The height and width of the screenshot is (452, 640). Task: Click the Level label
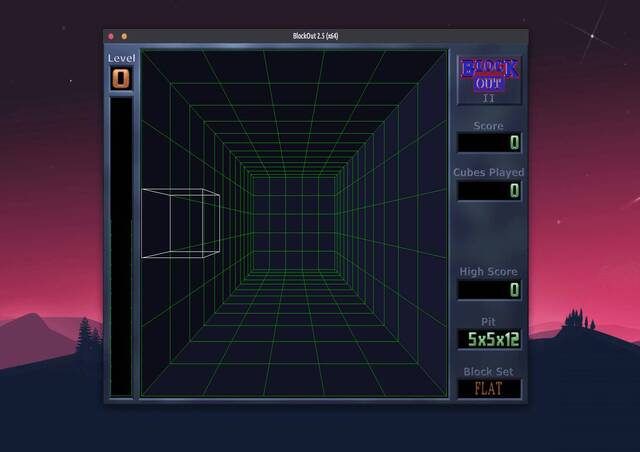click(121, 58)
